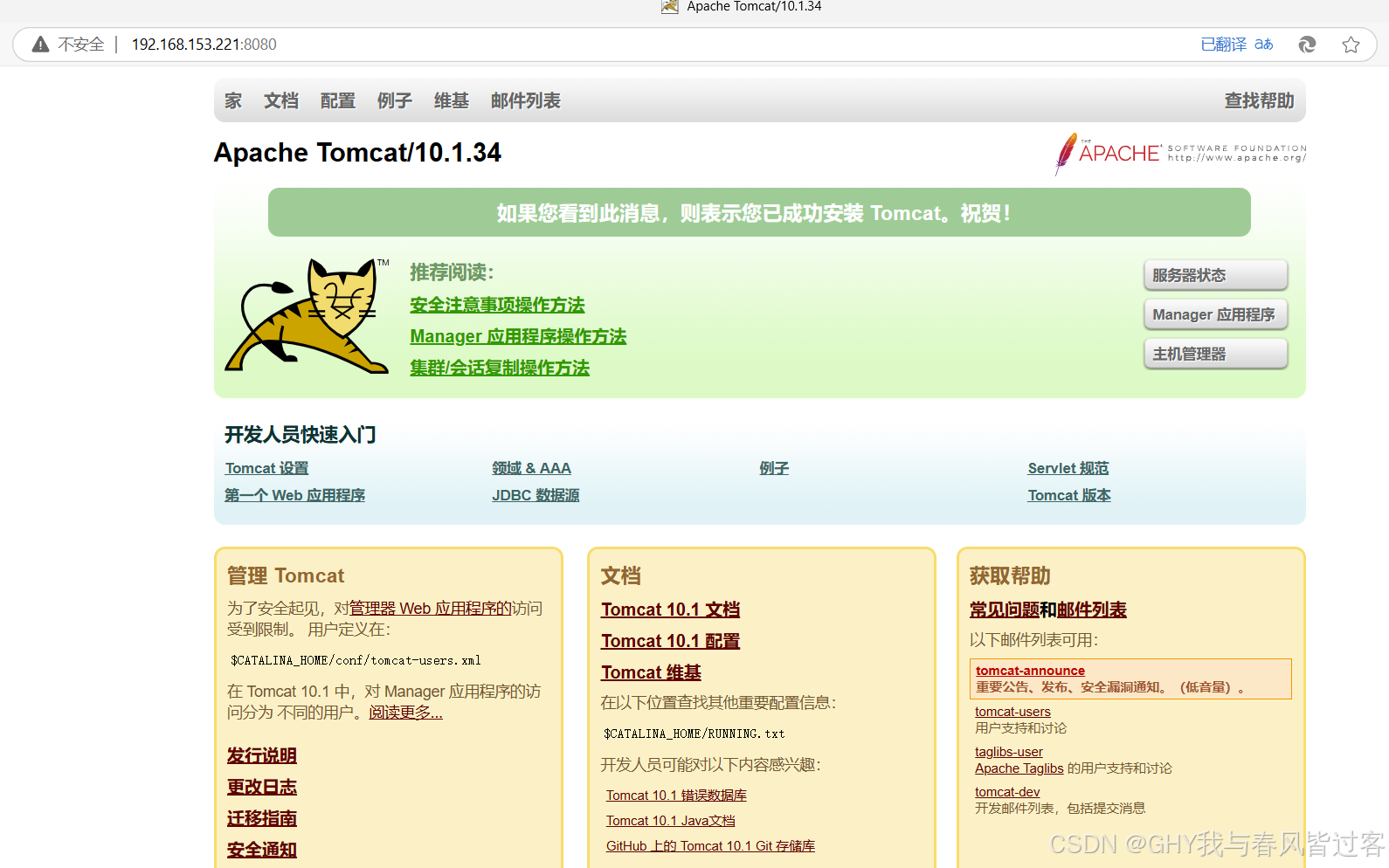The image size is (1389, 868).
Task: Click 查找帮助 in the navigation bar
Action: click(1259, 101)
